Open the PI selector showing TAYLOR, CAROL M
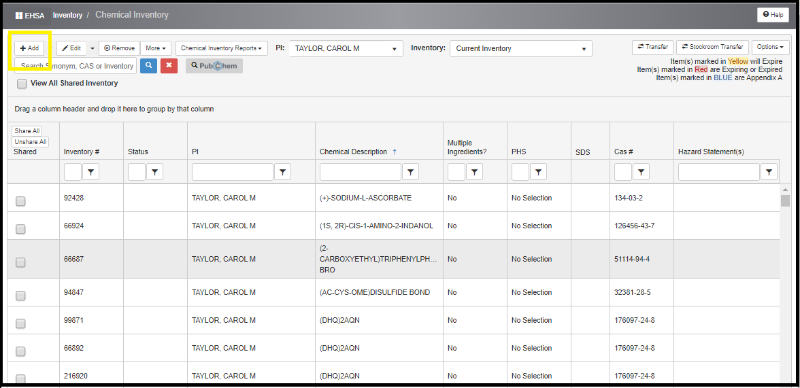800x388 pixels. tap(346, 48)
